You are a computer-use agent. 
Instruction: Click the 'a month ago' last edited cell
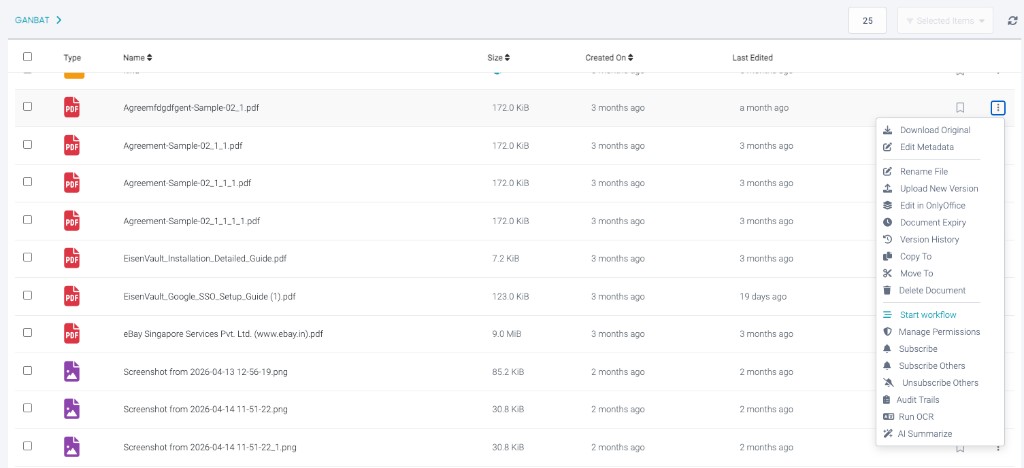(763, 108)
